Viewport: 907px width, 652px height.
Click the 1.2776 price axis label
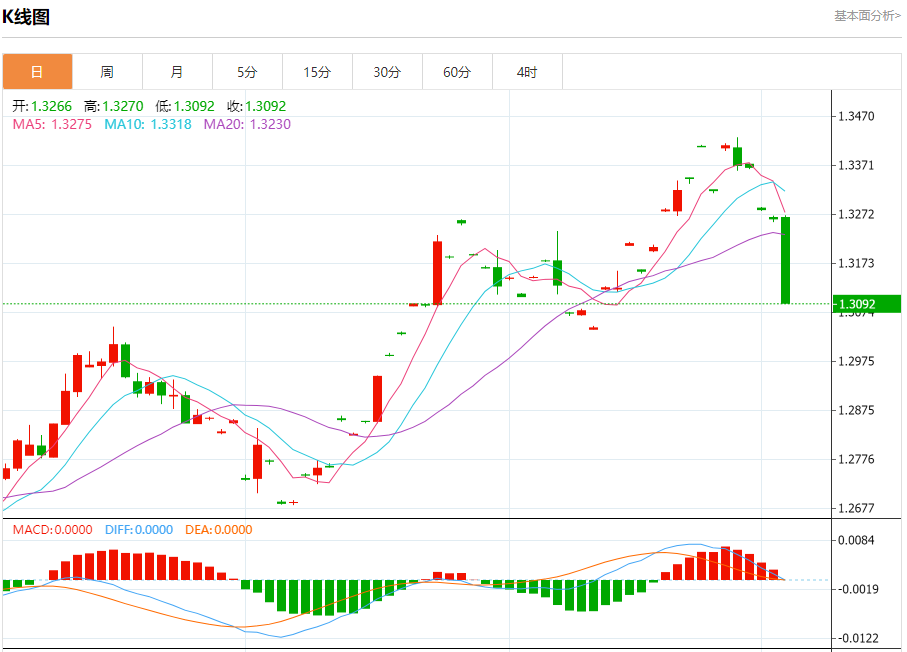[857, 459]
